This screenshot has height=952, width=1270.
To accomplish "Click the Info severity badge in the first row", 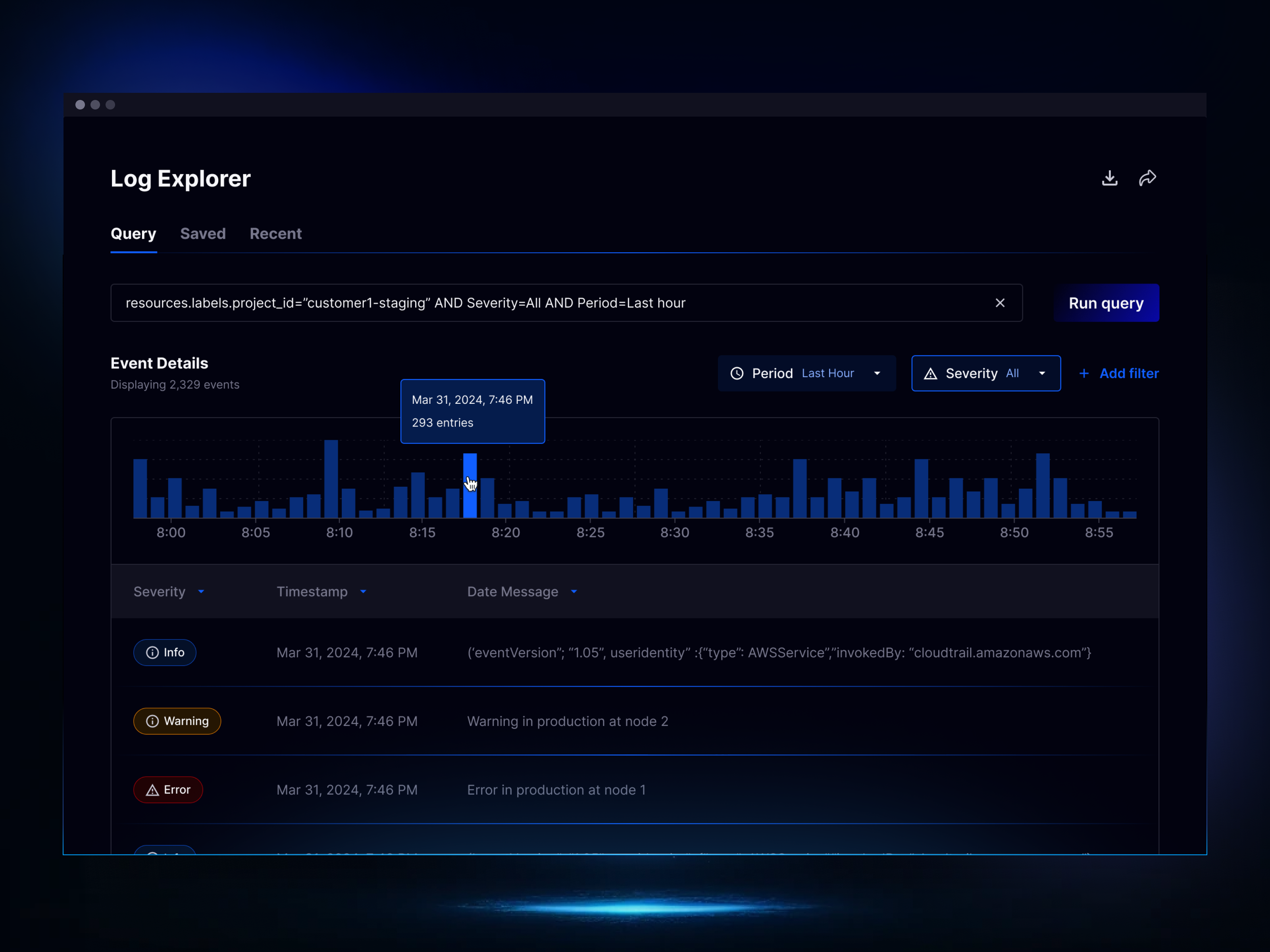I will click(x=165, y=653).
